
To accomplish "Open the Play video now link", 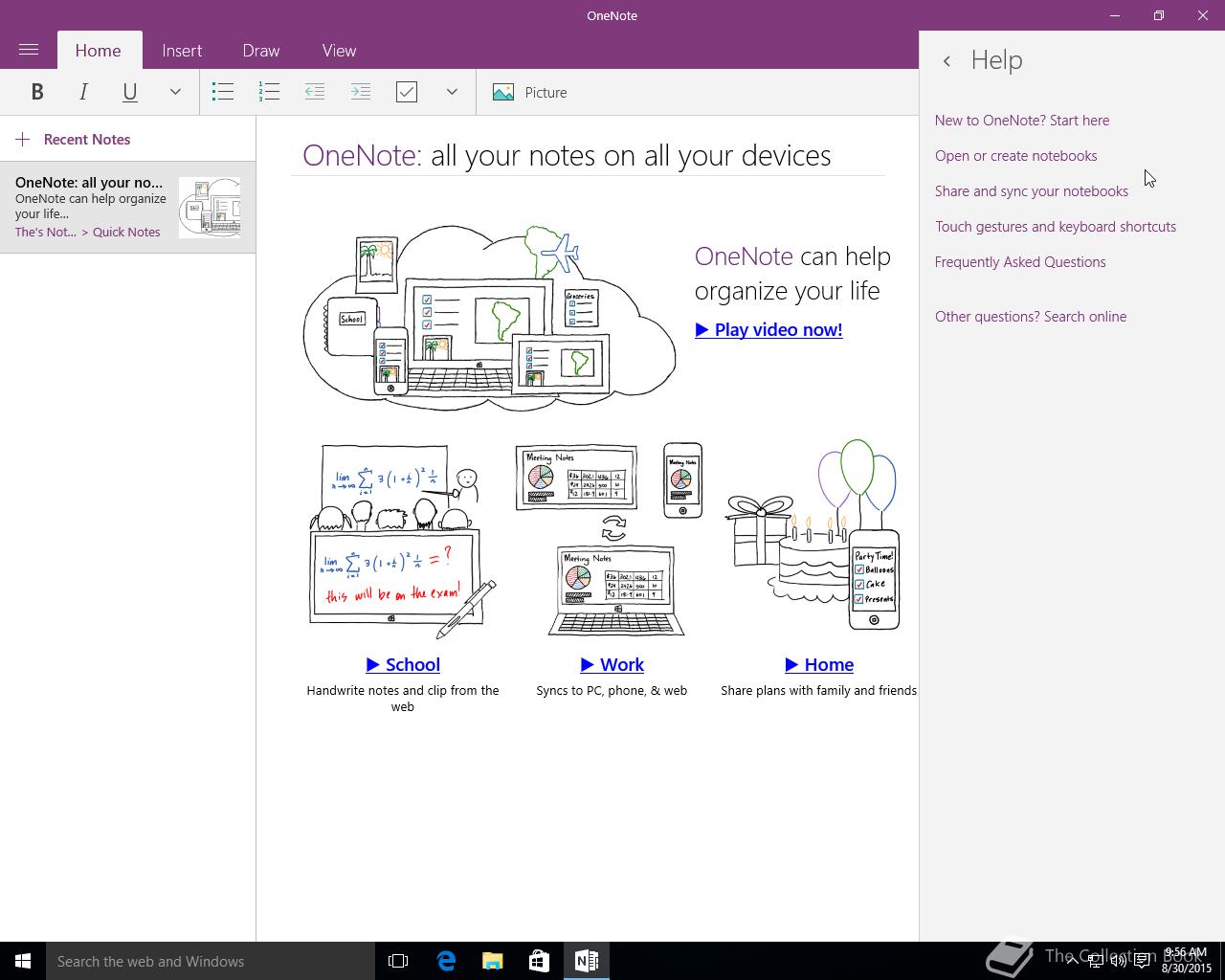I will [x=768, y=329].
